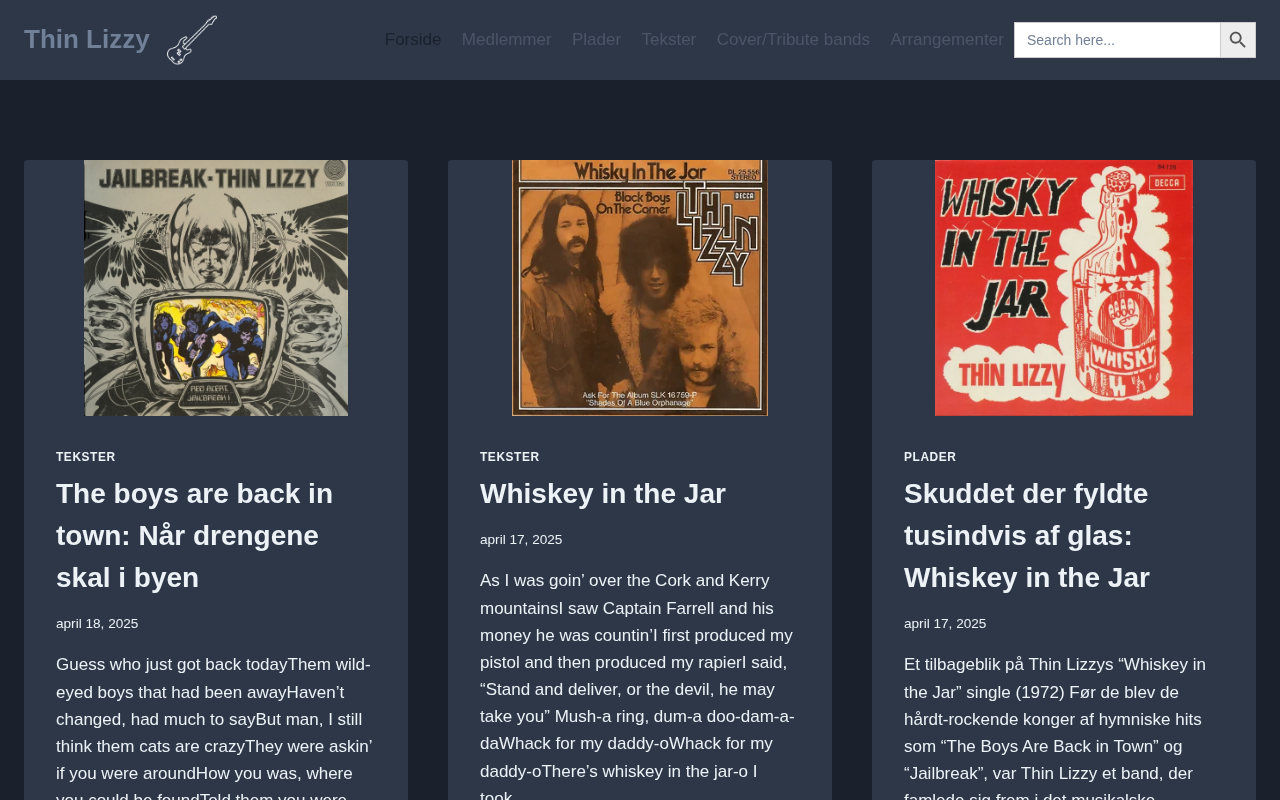This screenshot has width=1280, height=800.
Task: Open the Jailbreak album cover thumbnail
Action: click(x=216, y=288)
